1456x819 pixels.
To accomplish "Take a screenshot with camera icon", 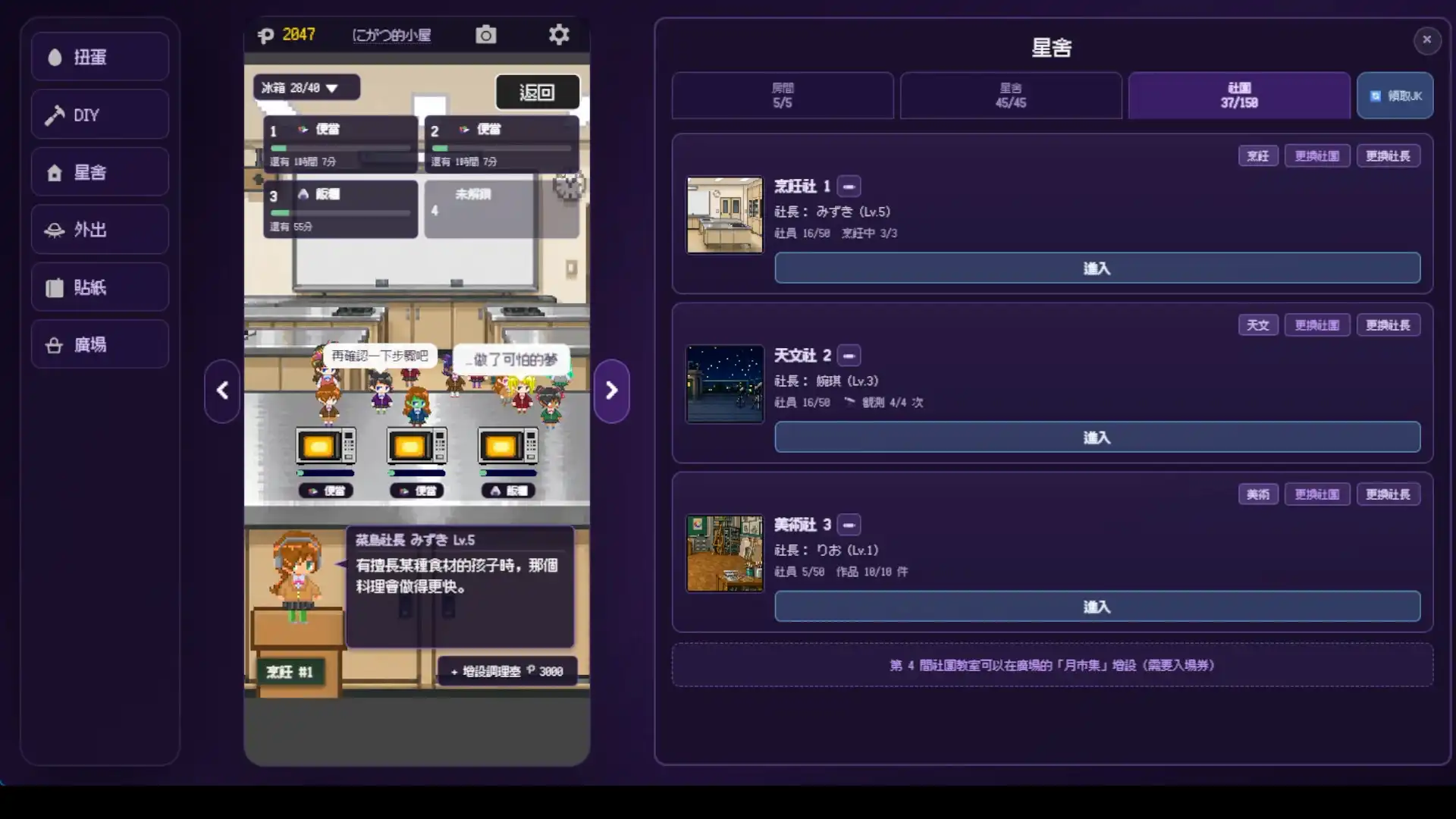I will click(x=486, y=35).
